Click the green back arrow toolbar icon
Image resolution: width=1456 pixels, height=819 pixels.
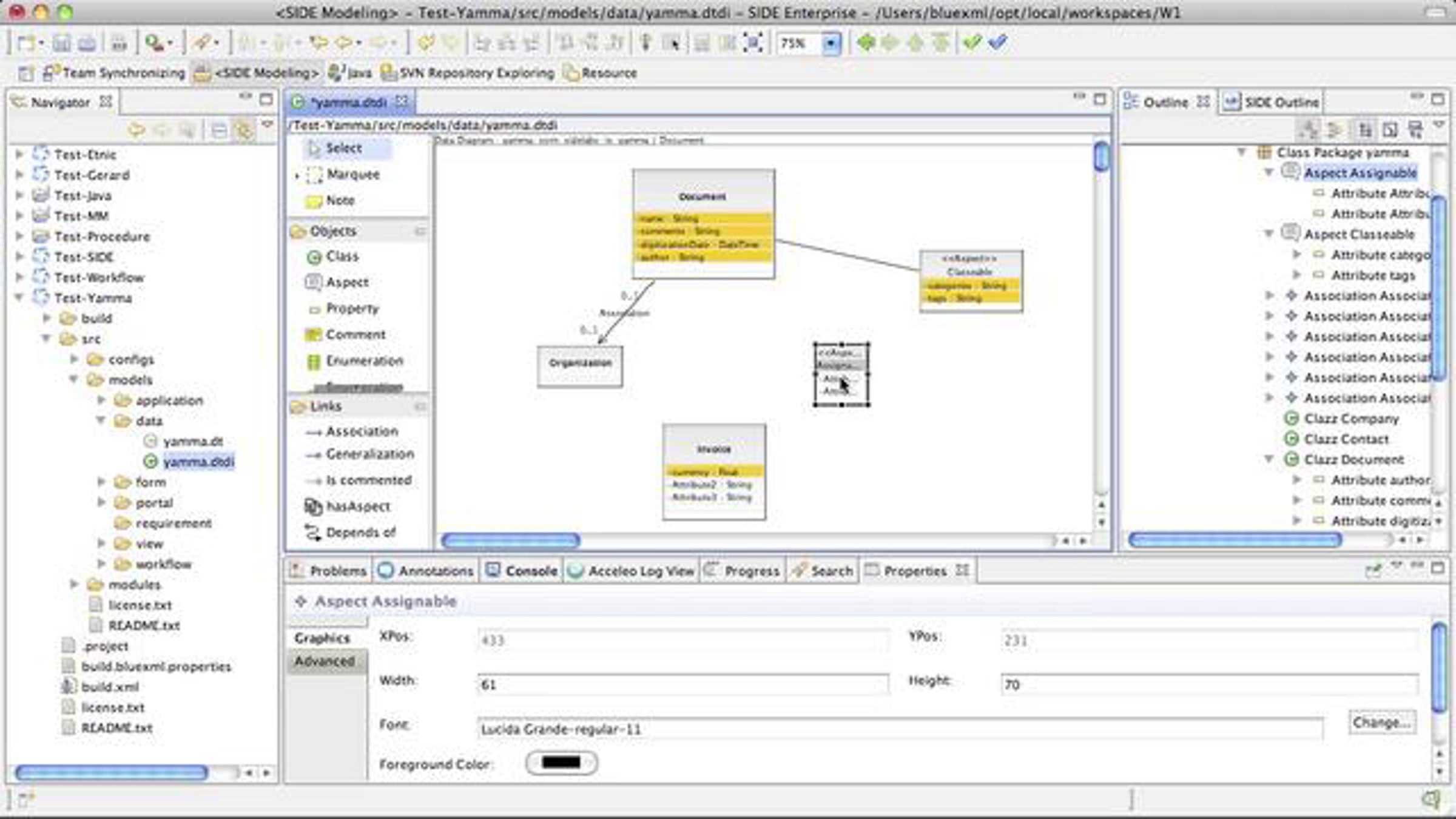[866, 42]
